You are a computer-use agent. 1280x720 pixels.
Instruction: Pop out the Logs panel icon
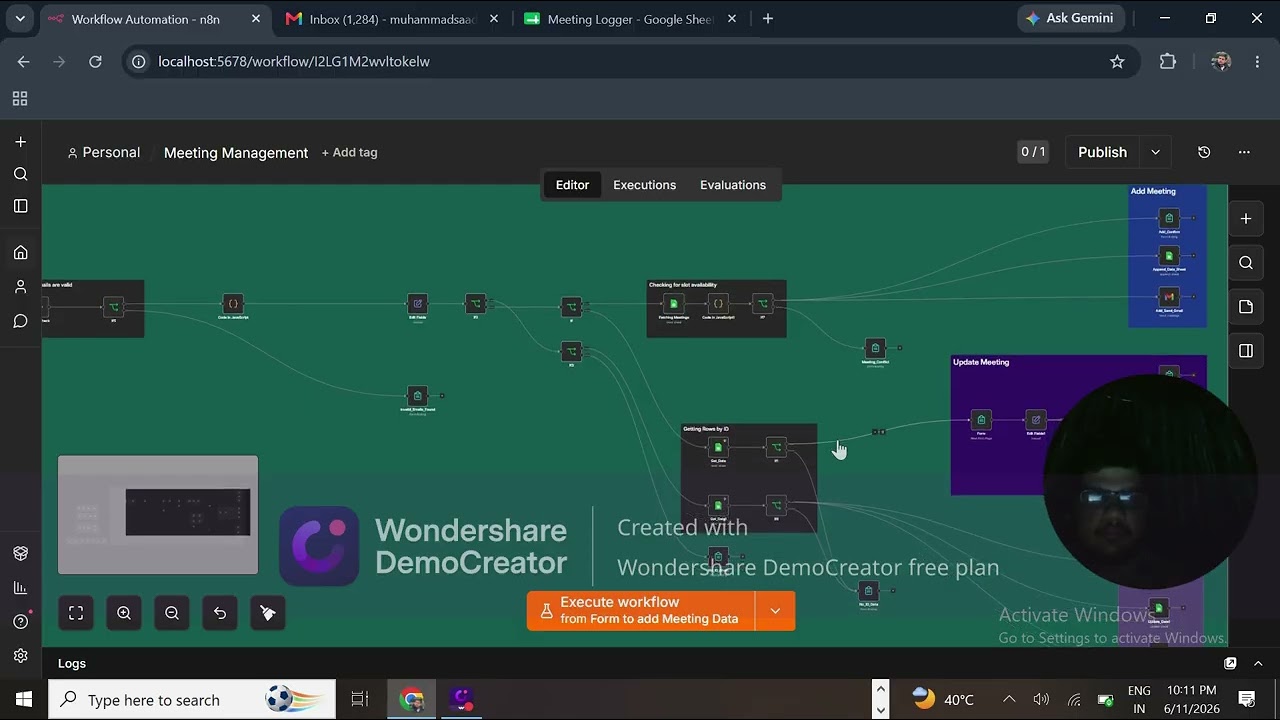click(x=1230, y=663)
